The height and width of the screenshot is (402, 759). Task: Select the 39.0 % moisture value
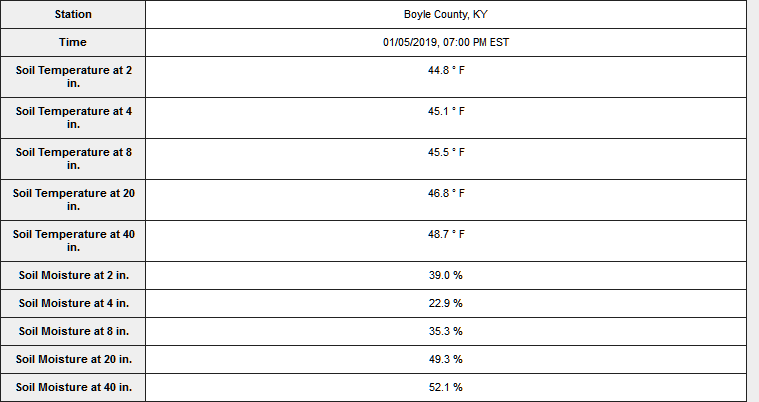coord(446,275)
